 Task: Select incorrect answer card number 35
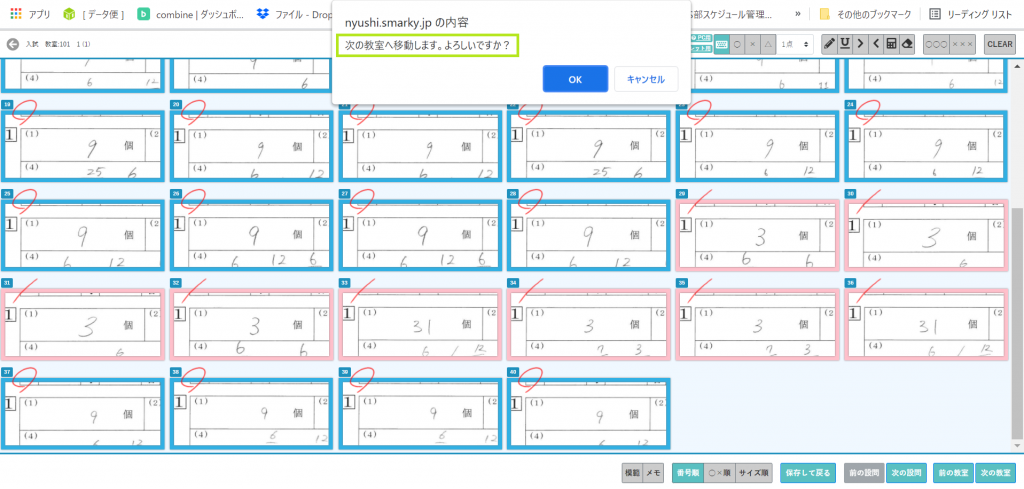(x=758, y=324)
